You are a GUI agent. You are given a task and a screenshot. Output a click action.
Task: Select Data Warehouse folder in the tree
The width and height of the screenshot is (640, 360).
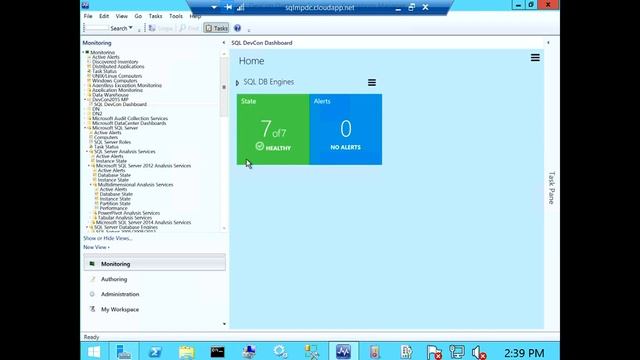tap(110, 95)
